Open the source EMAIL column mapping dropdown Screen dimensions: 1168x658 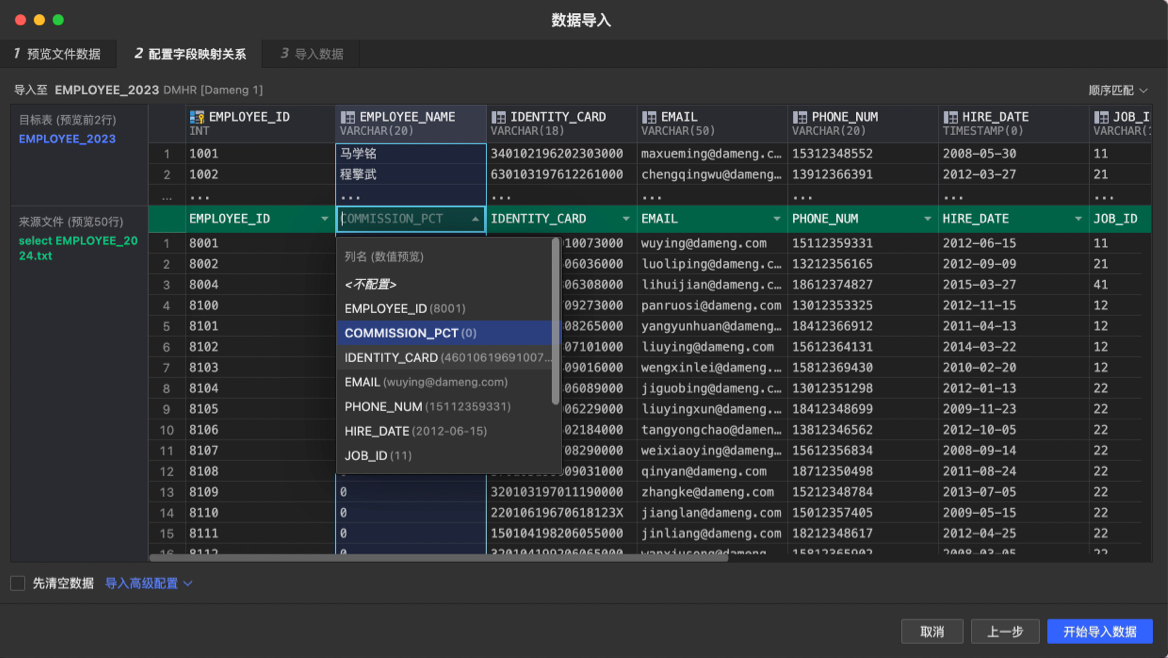[776, 219]
